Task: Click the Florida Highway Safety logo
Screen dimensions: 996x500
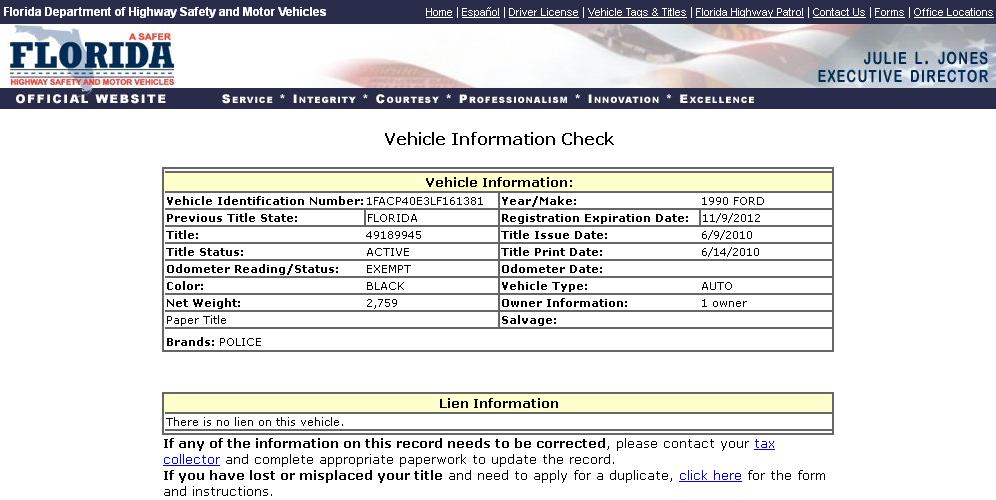Action: [92, 58]
